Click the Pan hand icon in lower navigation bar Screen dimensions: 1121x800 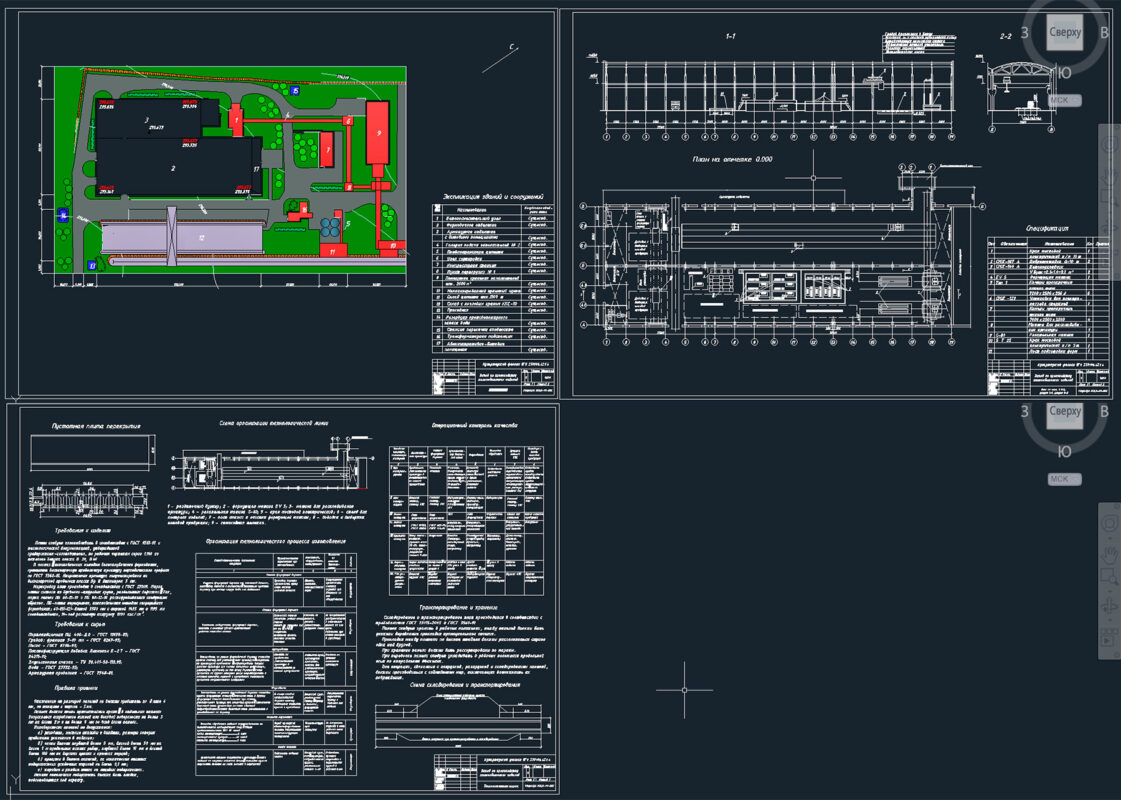tap(1107, 553)
